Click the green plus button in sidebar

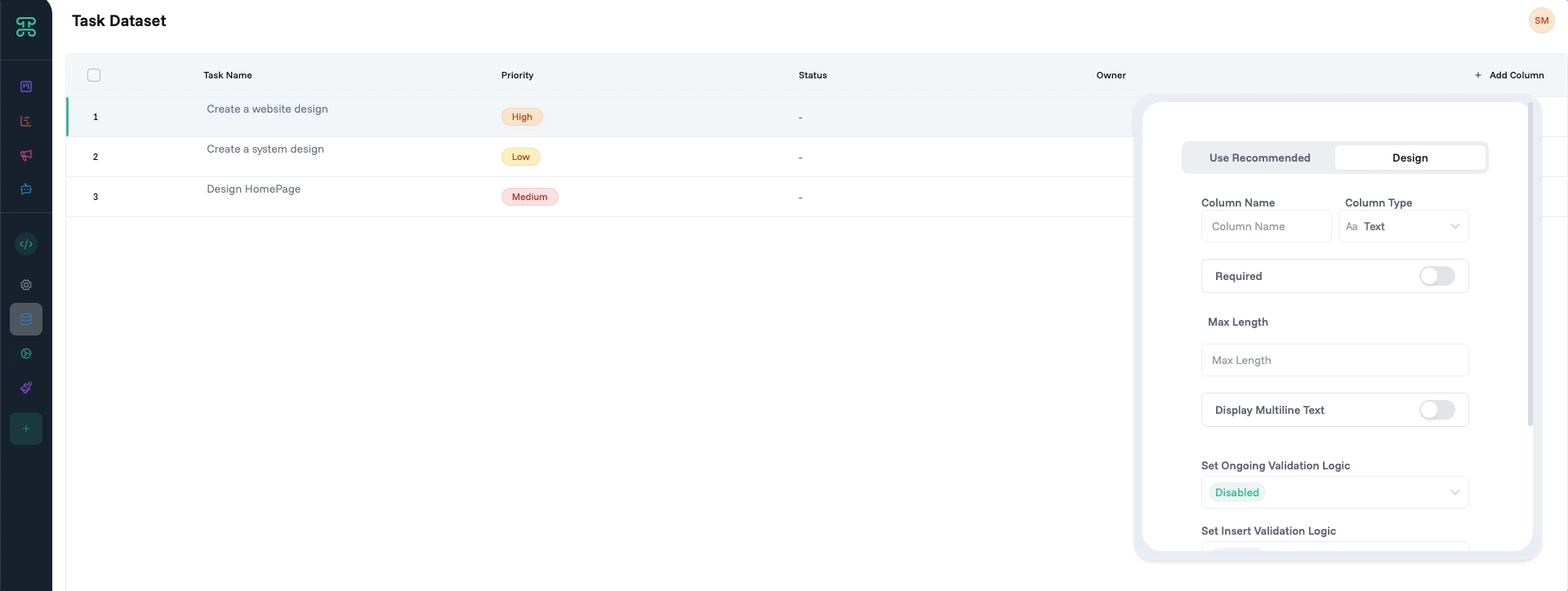26,429
